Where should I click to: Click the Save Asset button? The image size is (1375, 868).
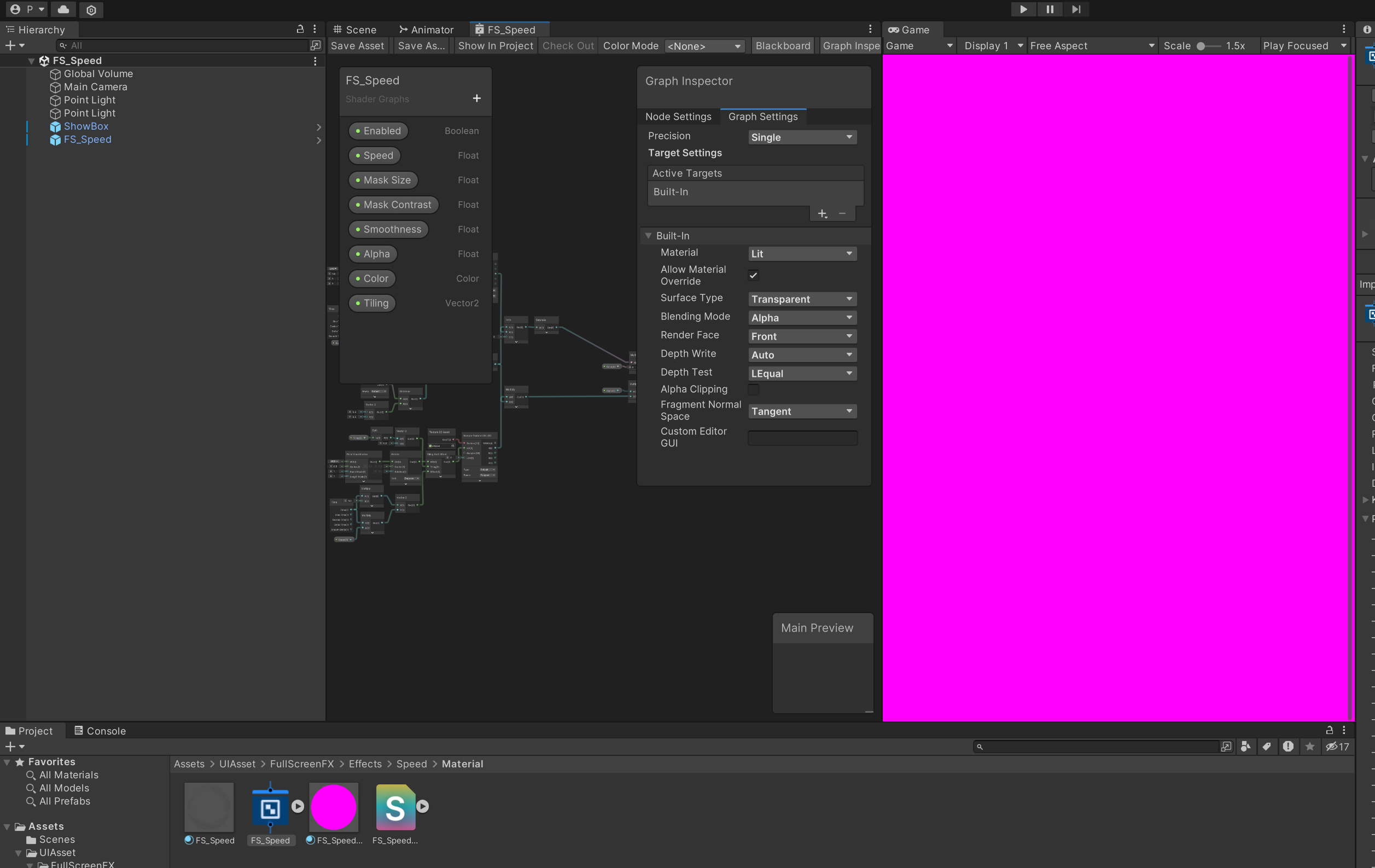click(x=358, y=46)
